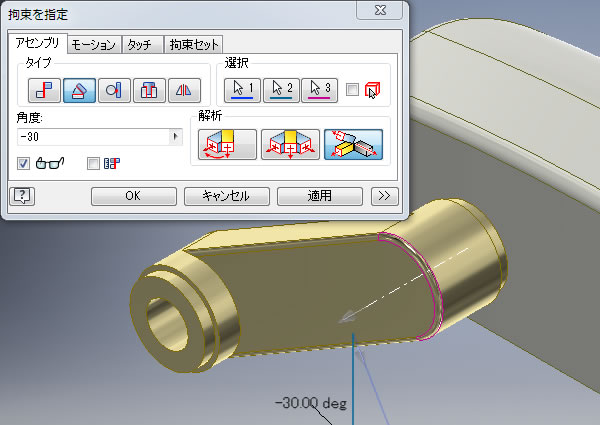600x425 pixels.
Task: Open the dialog help button
Action: pos(22,196)
